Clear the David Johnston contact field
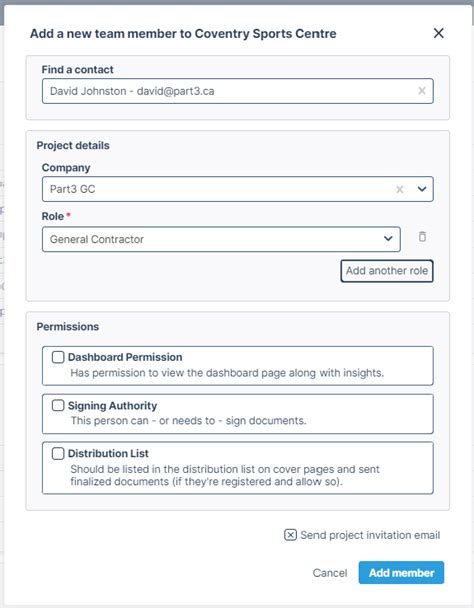 422,91
